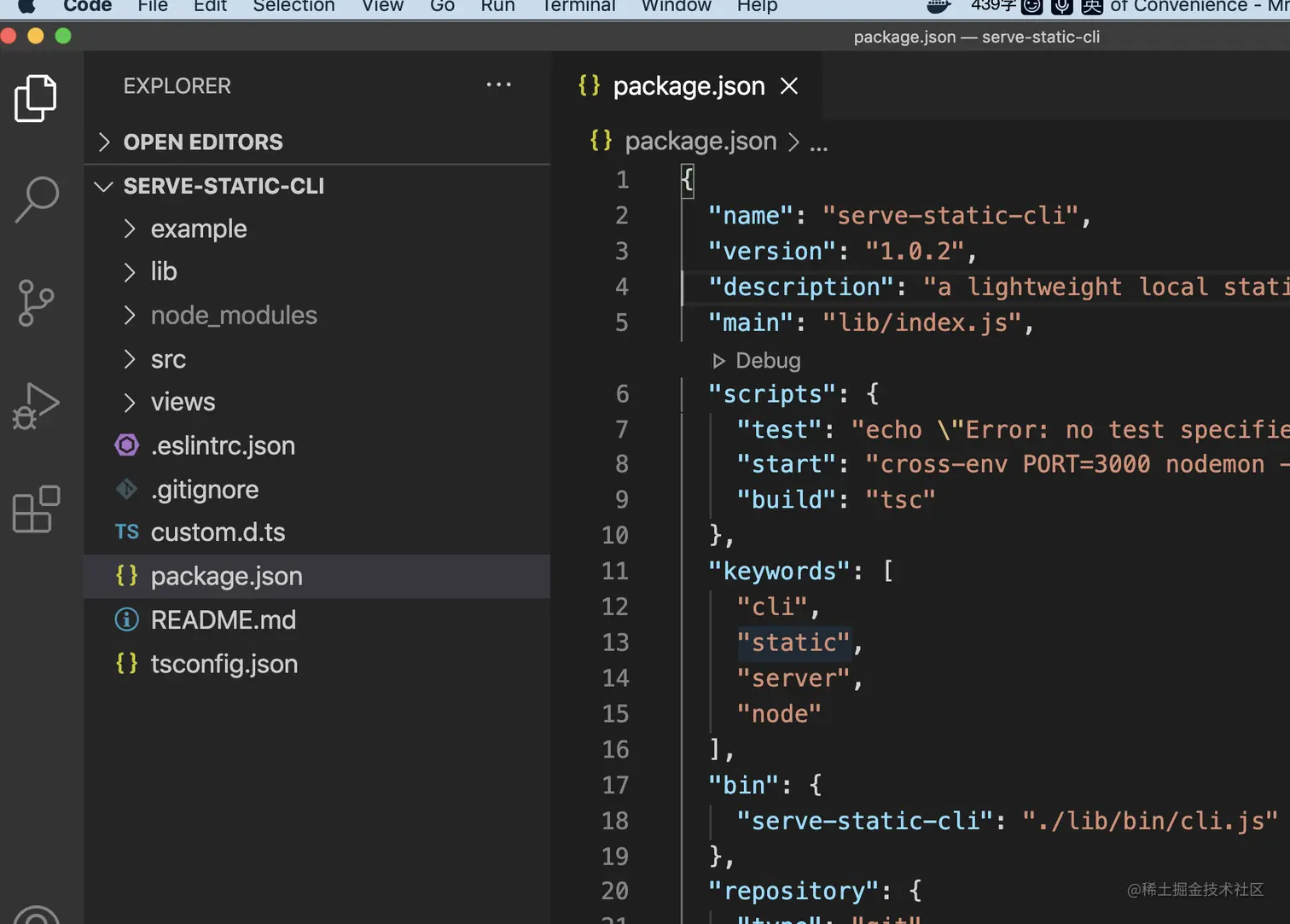The image size is (1290, 924).
Task: Click the 英 input method icon
Action: click(1092, 6)
